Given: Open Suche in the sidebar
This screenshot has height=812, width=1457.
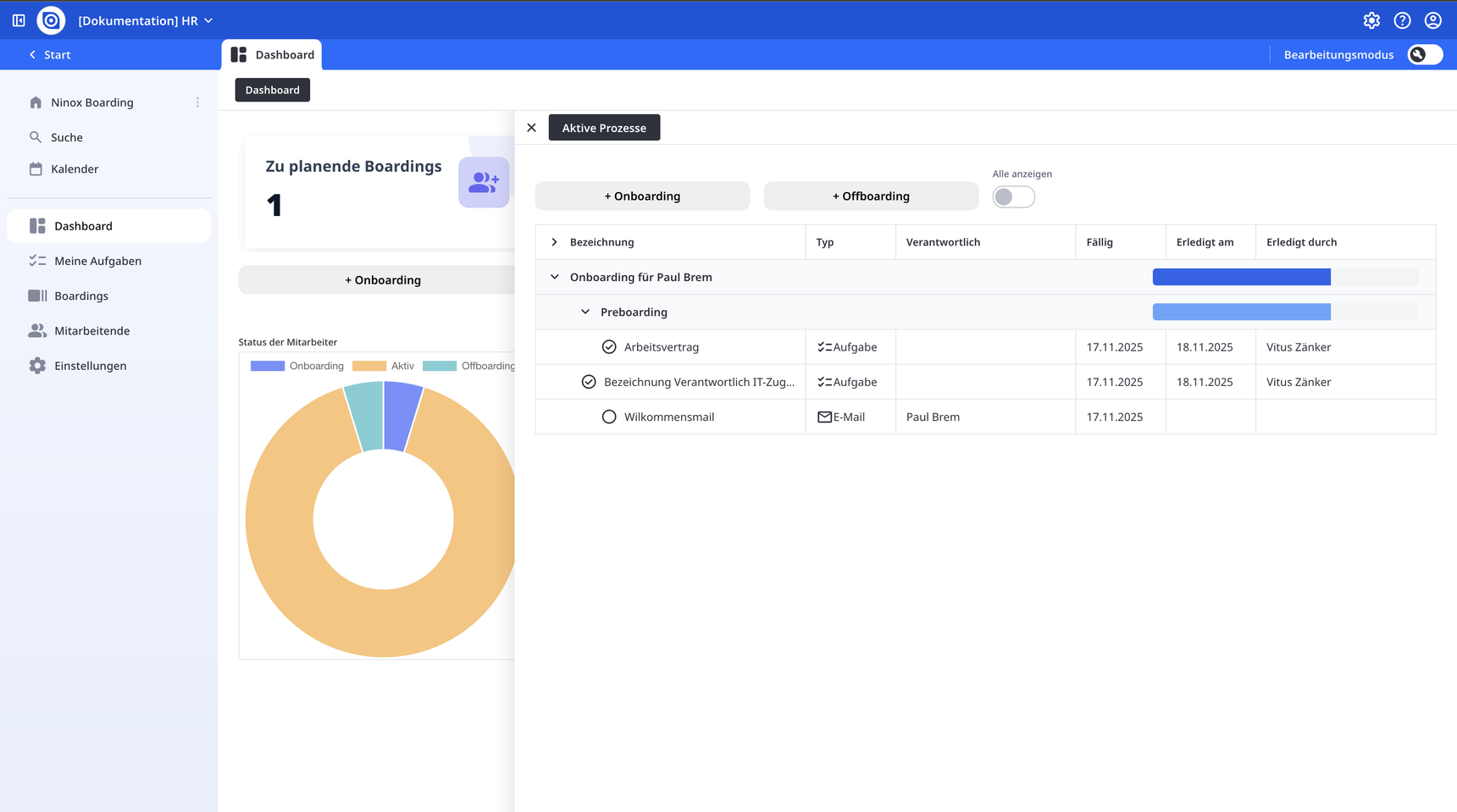Looking at the screenshot, I should point(66,137).
